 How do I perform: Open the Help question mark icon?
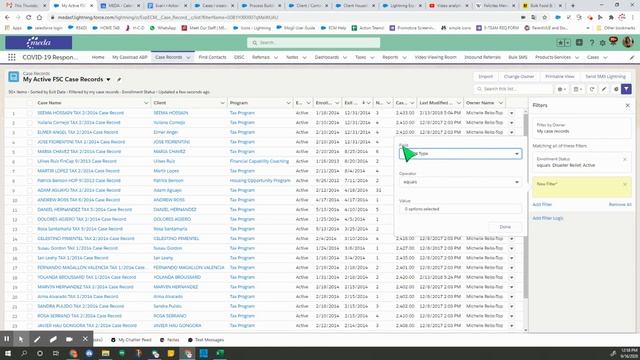(x=591, y=42)
